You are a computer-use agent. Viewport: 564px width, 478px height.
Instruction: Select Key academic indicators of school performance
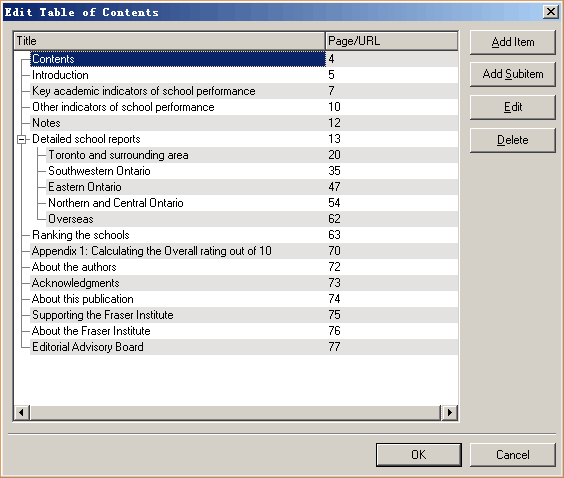(144, 91)
